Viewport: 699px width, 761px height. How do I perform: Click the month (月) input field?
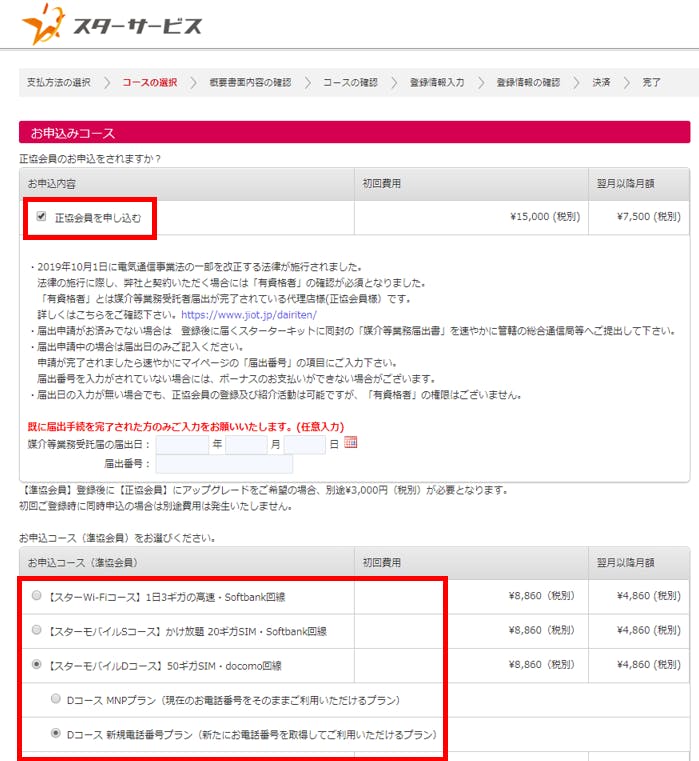[245, 445]
